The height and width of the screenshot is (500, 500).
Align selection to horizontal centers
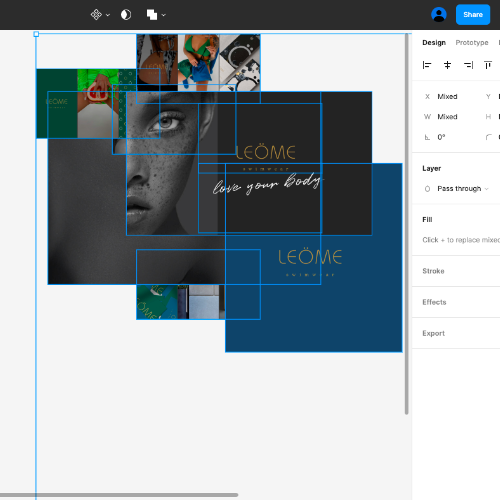click(447, 65)
